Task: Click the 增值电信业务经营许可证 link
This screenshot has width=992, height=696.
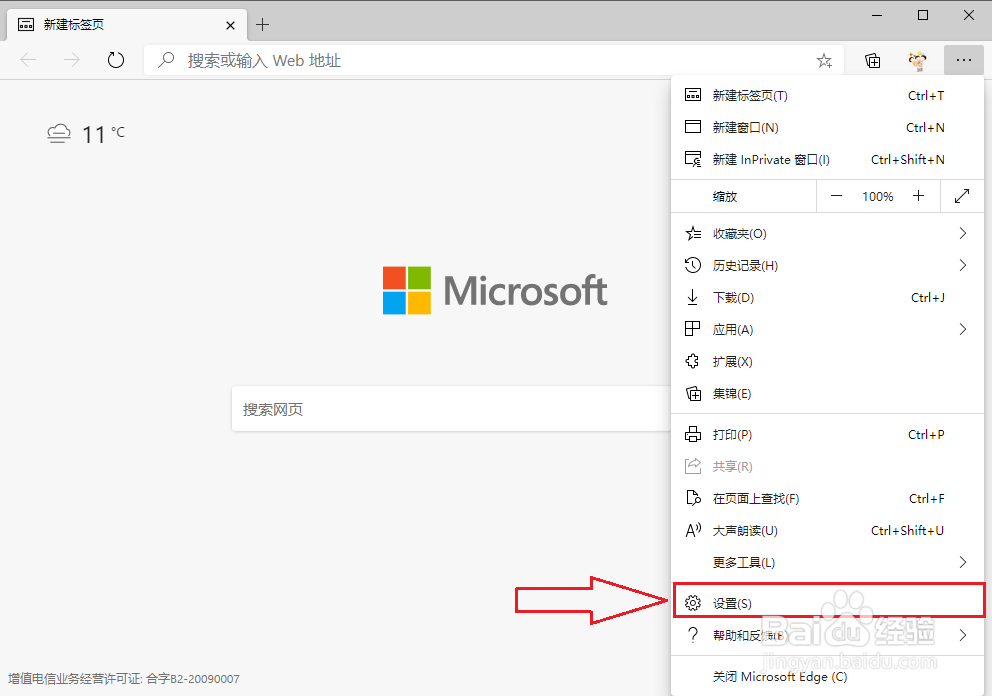Action: coord(124,679)
